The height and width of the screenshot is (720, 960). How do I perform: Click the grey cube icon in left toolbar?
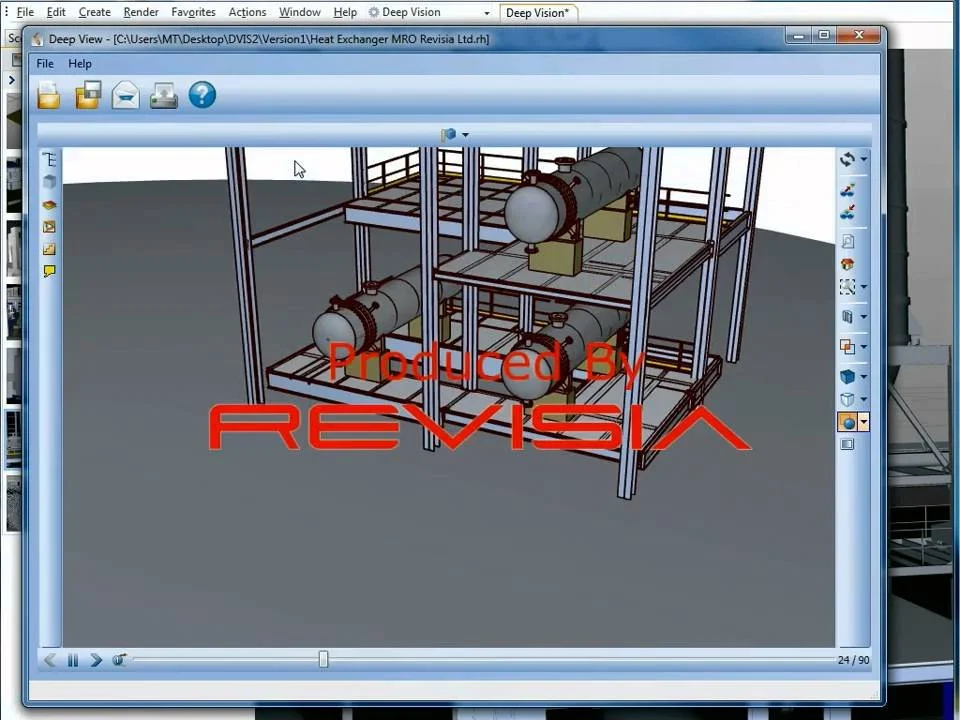click(x=50, y=182)
